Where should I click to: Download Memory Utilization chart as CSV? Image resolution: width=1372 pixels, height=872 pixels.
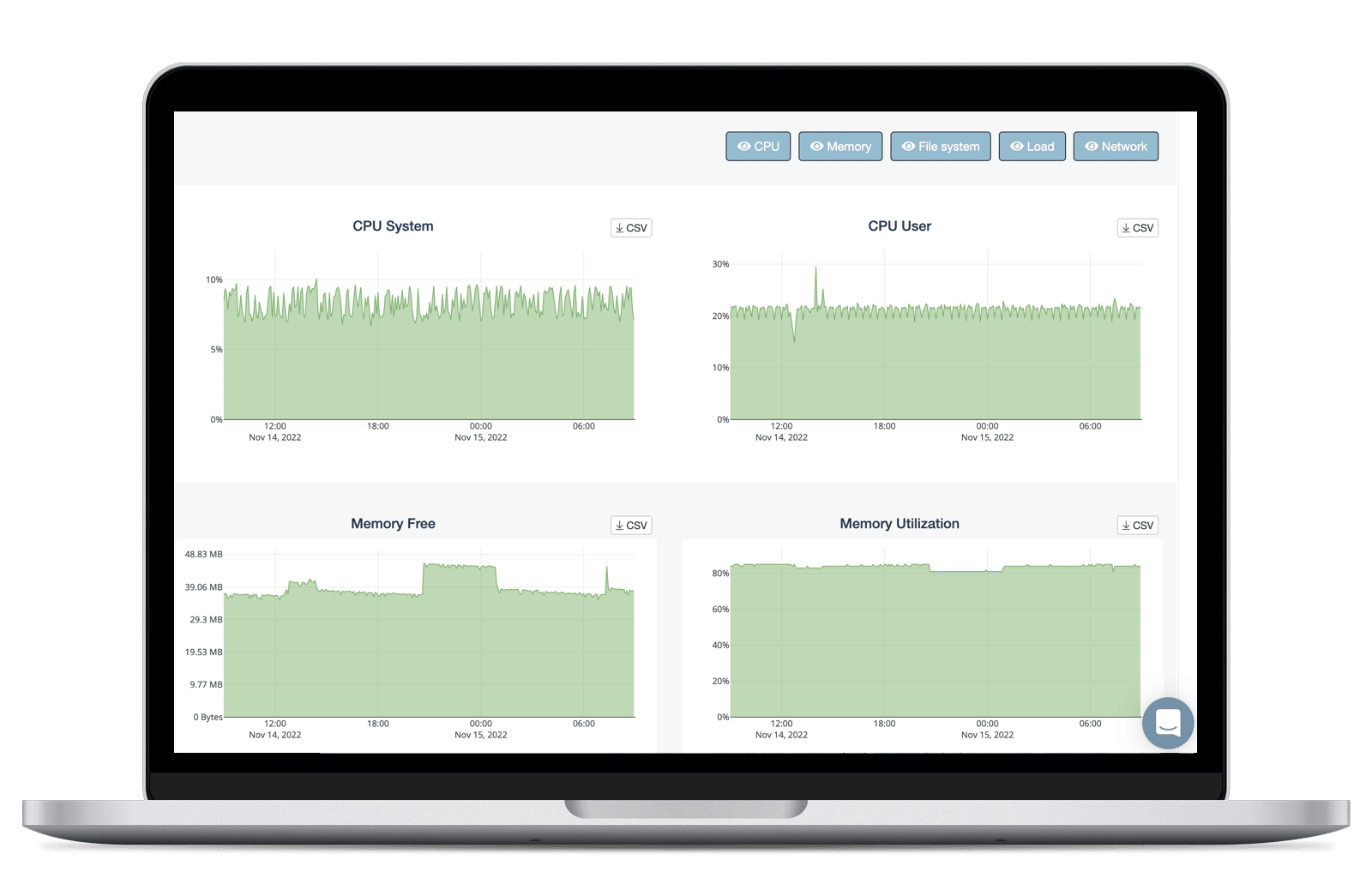1138,526
